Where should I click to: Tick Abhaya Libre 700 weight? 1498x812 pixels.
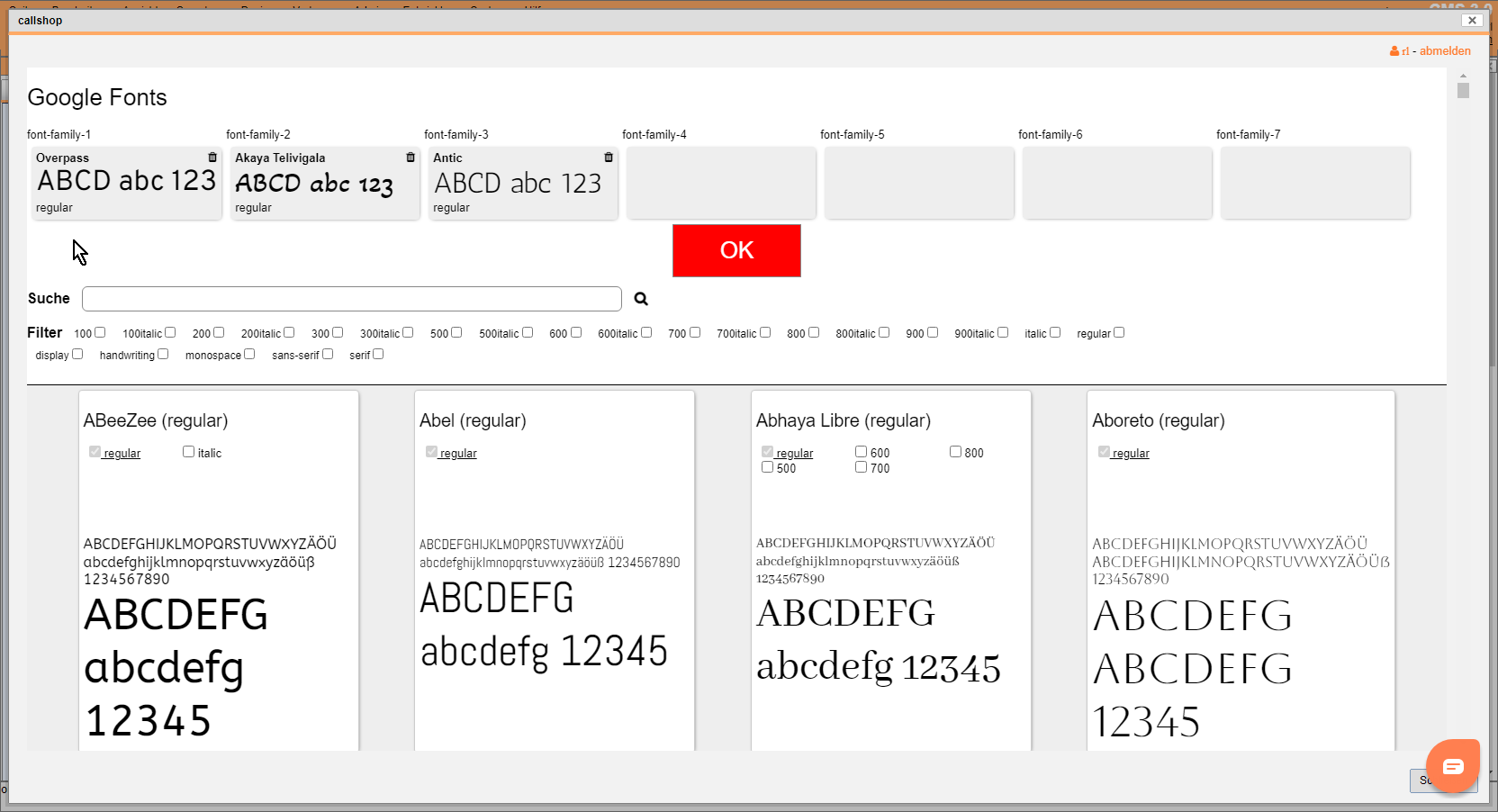(861, 467)
